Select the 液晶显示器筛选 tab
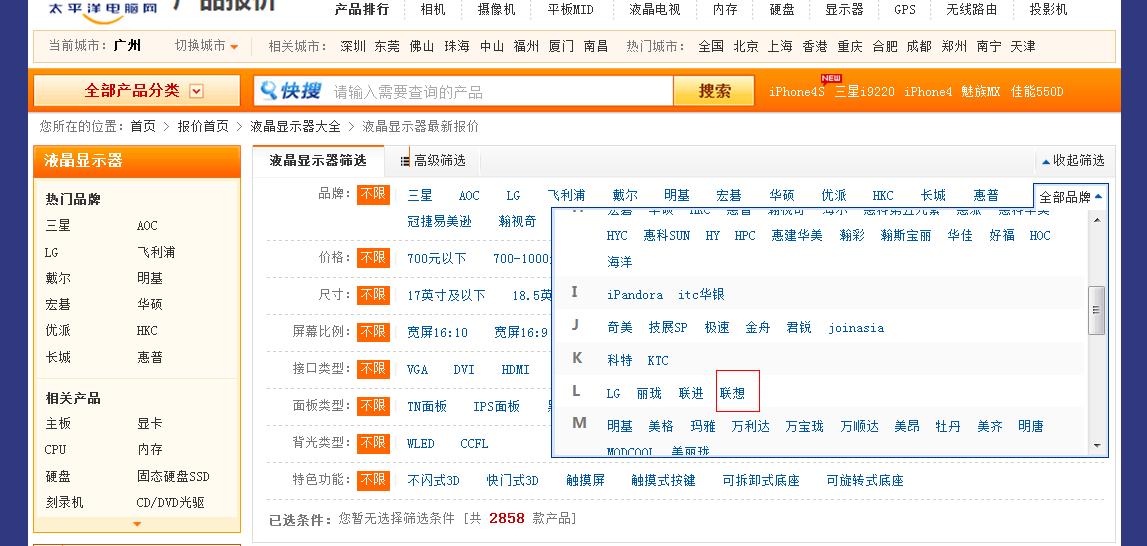Screen dimensions: 1147x546 click(317, 160)
